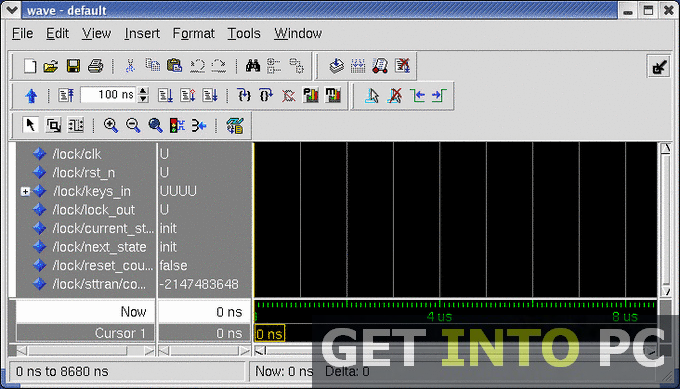
Task: Click the collapse tree icon right of the expand-all icon
Action: pyautogui.click(x=297, y=66)
